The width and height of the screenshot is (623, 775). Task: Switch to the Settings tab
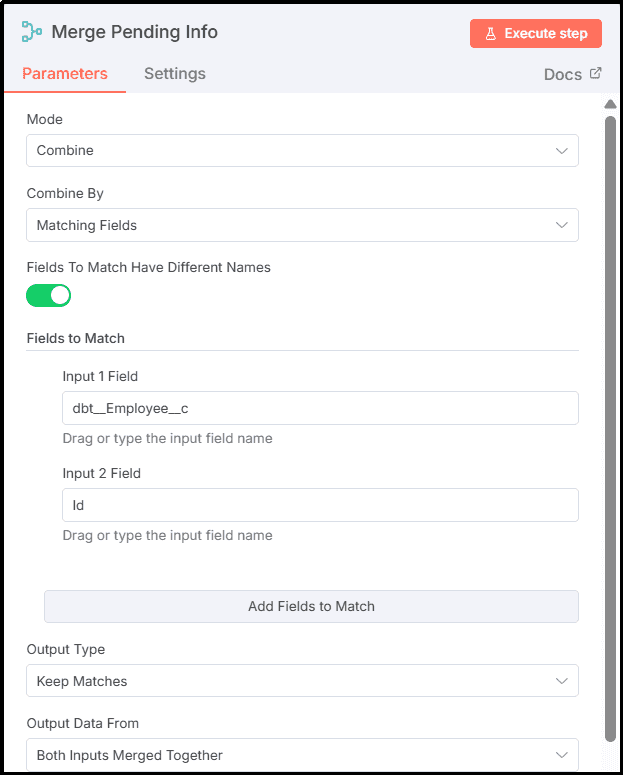point(175,74)
